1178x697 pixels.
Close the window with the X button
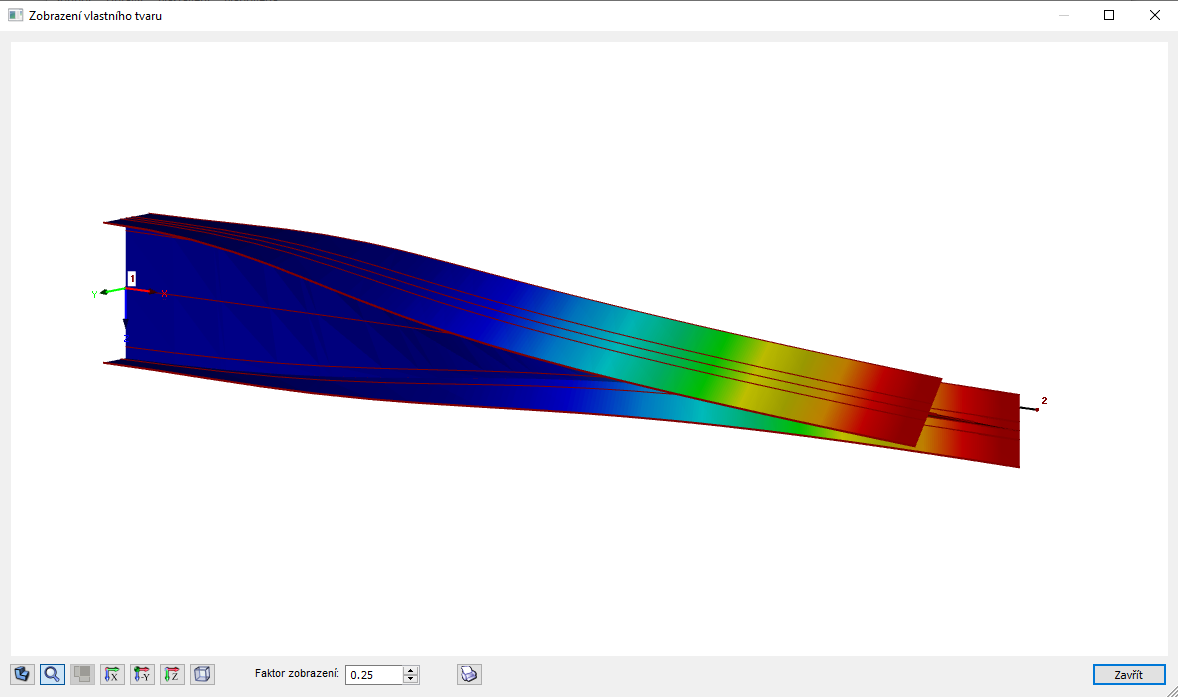(1155, 15)
